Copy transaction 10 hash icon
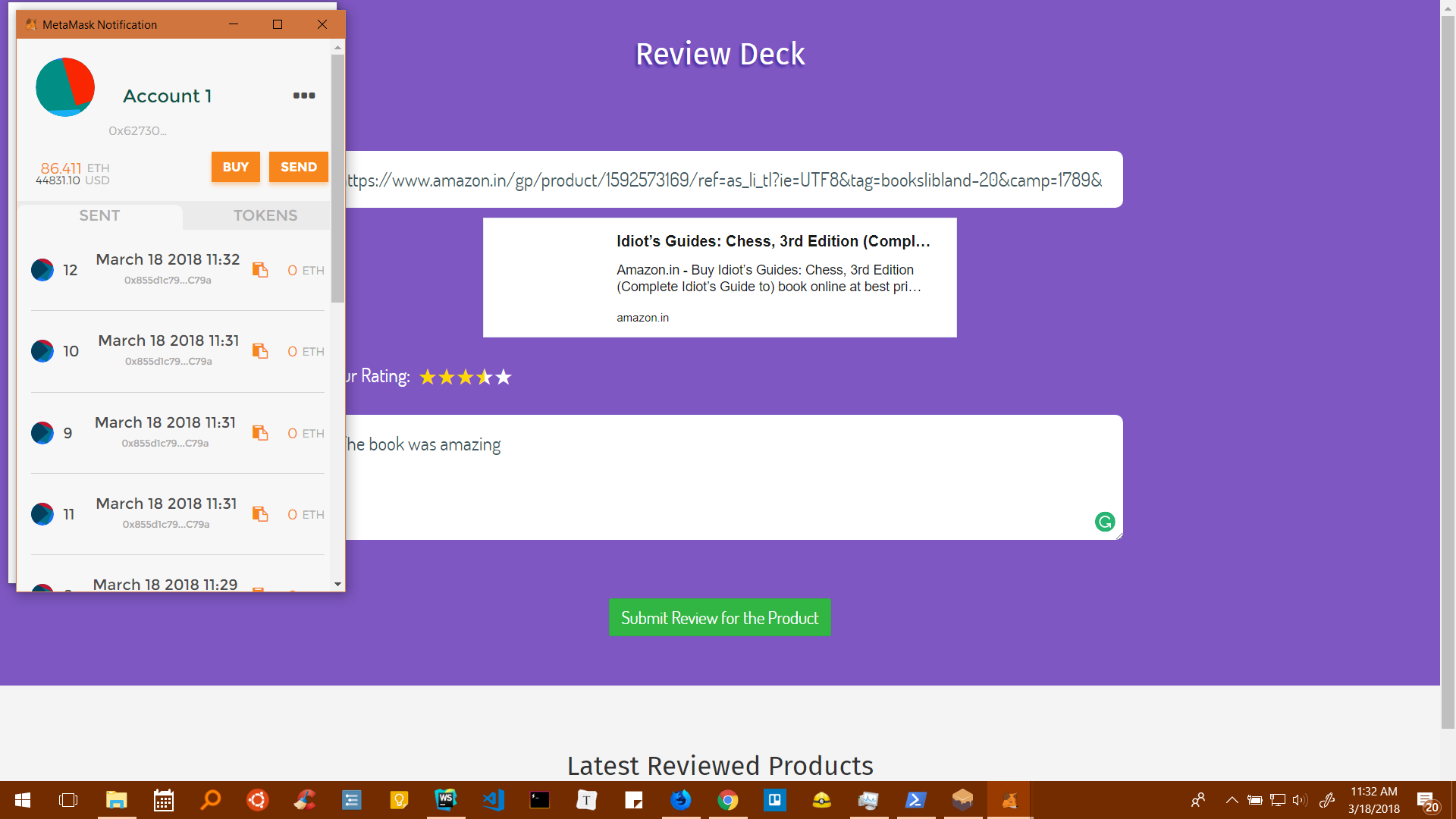1456x819 pixels. [260, 351]
